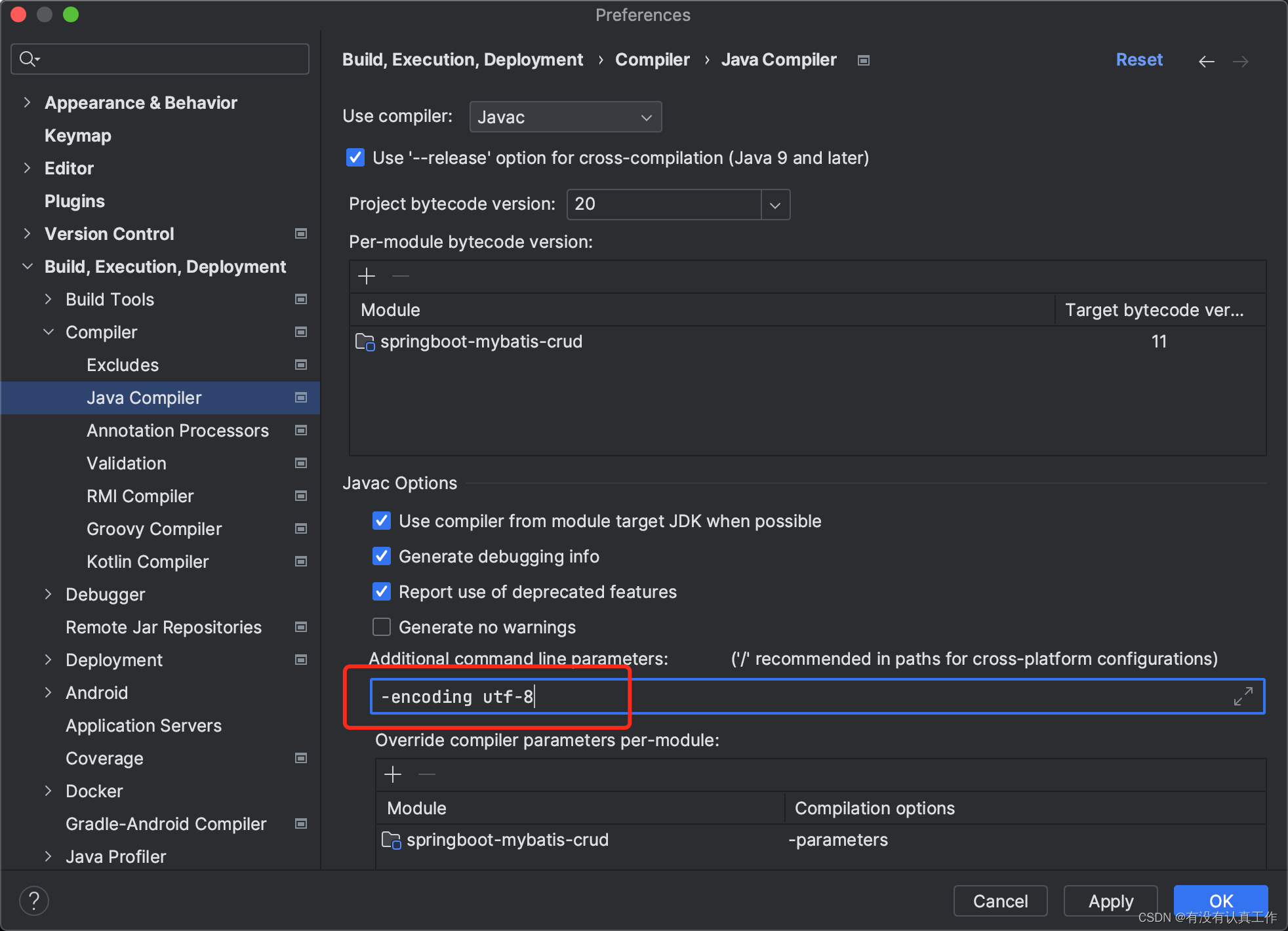Click the help question mark icon
1288x931 pixels.
tap(33, 900)
